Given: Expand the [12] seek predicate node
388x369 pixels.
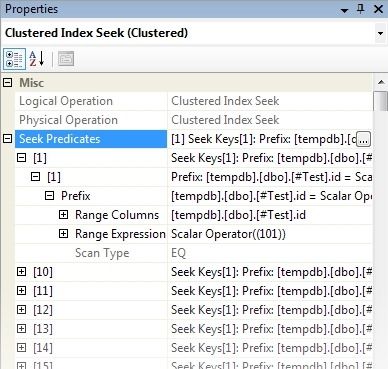Looking at the screenshot, I should [x=22, y=309].
